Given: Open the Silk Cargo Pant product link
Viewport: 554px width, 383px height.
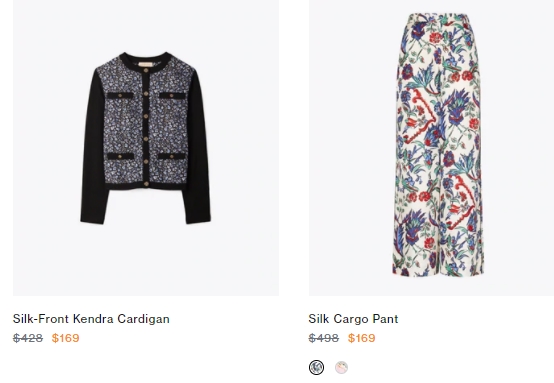Looking at the screenshot, I should (x=353, y=319).
